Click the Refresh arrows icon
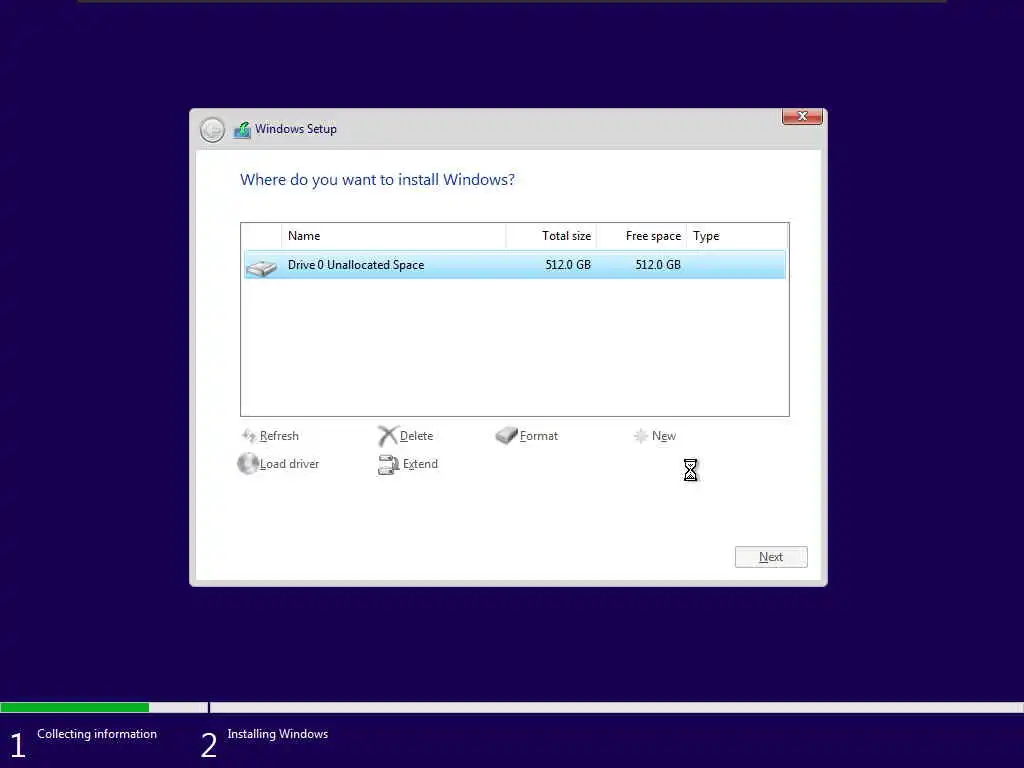 click(x=249, y=436)
